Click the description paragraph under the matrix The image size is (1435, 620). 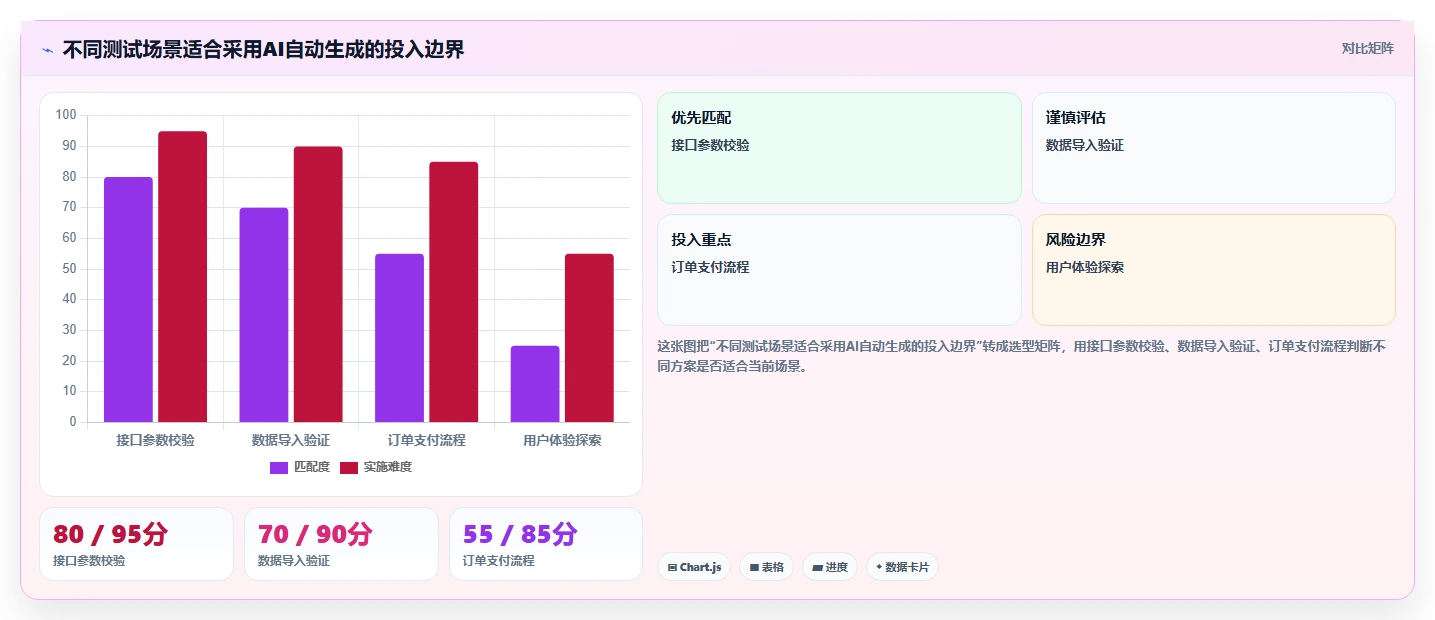(x=1021, y=356)
